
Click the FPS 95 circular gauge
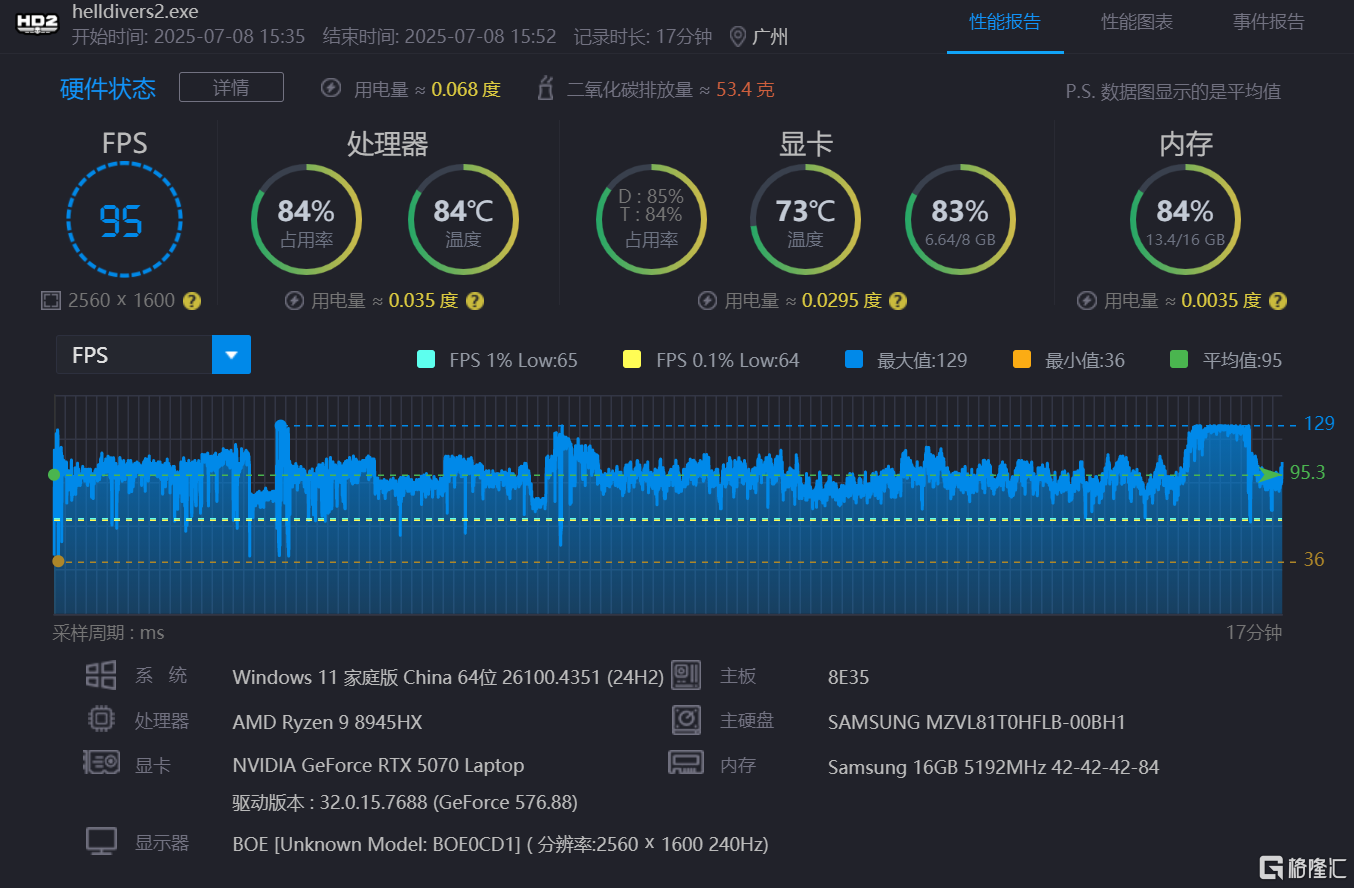[x=124, y=219]
